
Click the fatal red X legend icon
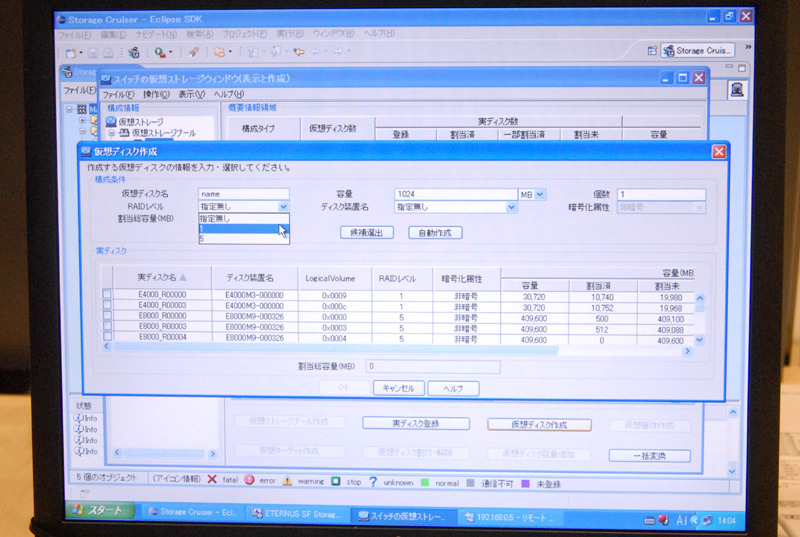click(x=212, y=479)
